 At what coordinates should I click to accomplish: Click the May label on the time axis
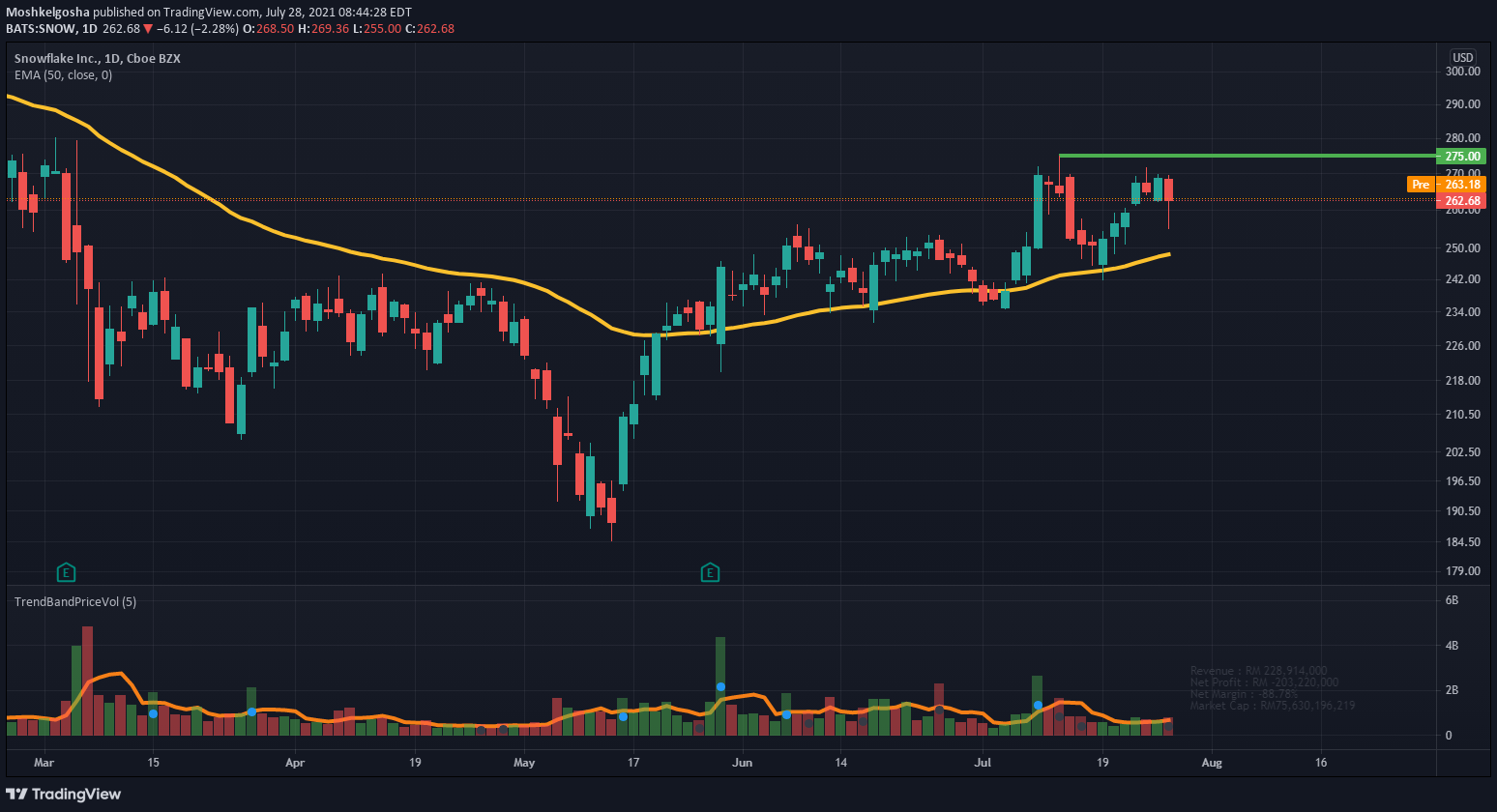click(524, 763)
